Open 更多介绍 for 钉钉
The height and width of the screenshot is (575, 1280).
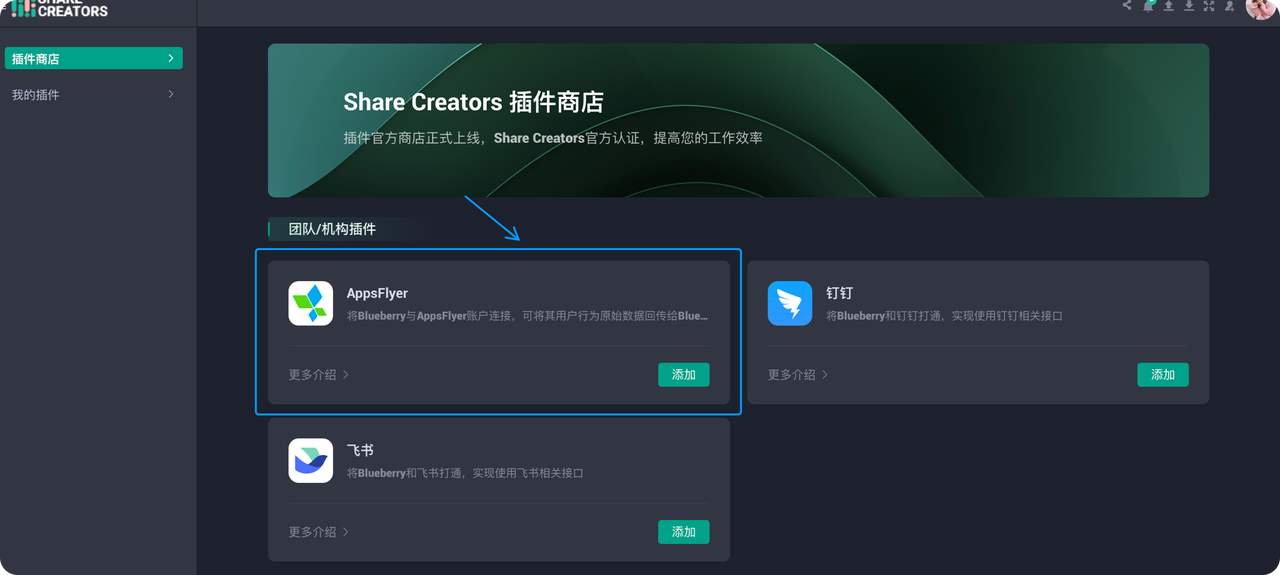tap(798, 375)
